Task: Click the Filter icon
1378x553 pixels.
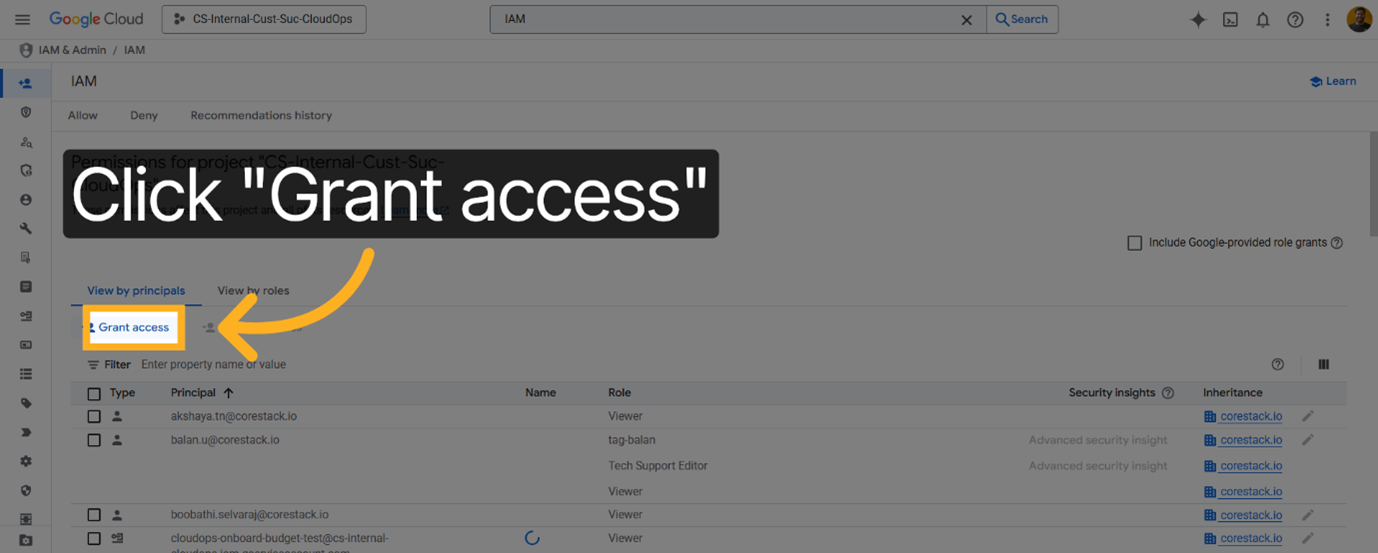Action: pyautogui.click(x=94, y=365)
